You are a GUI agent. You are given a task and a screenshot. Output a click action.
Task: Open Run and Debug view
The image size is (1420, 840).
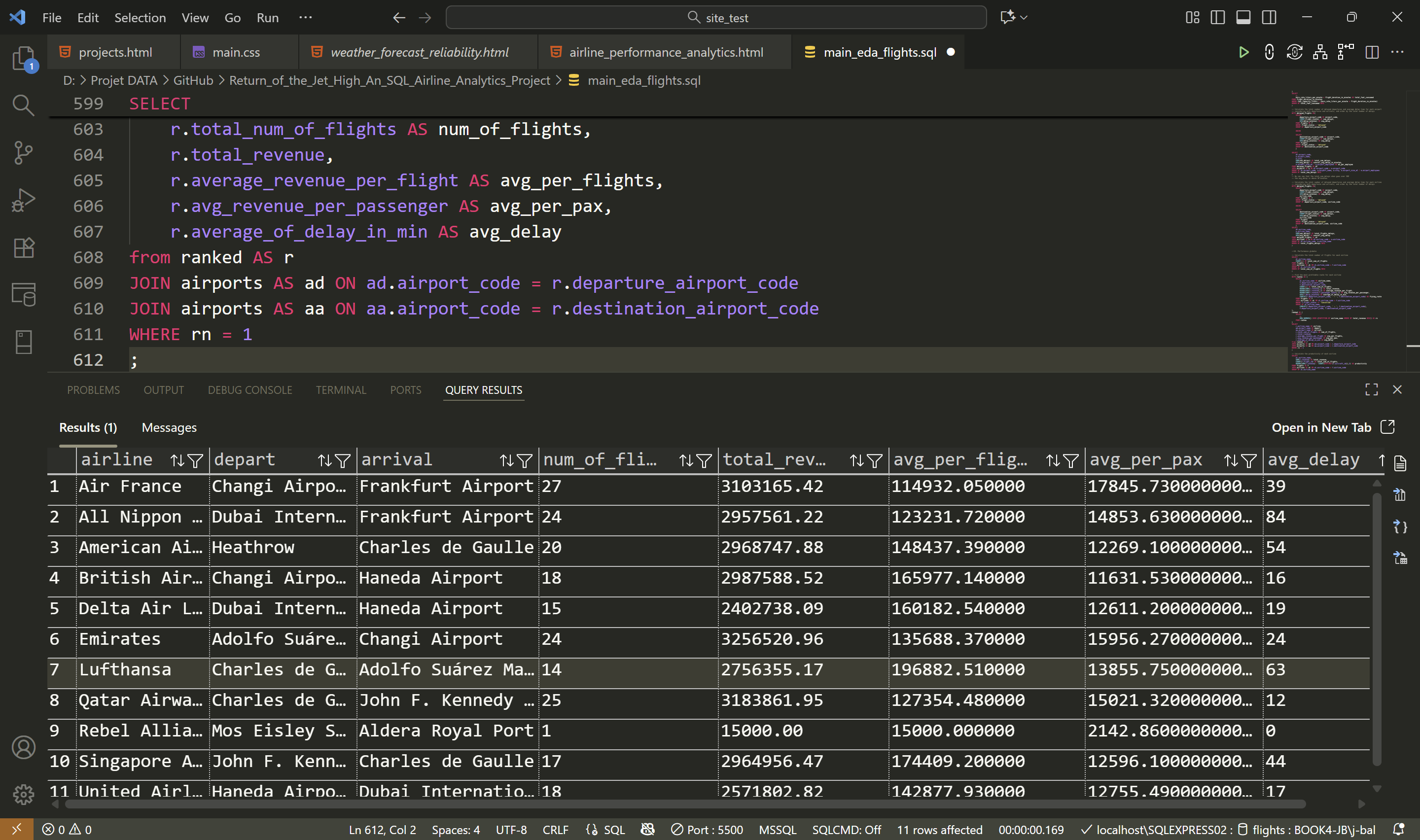click(23, 200)
